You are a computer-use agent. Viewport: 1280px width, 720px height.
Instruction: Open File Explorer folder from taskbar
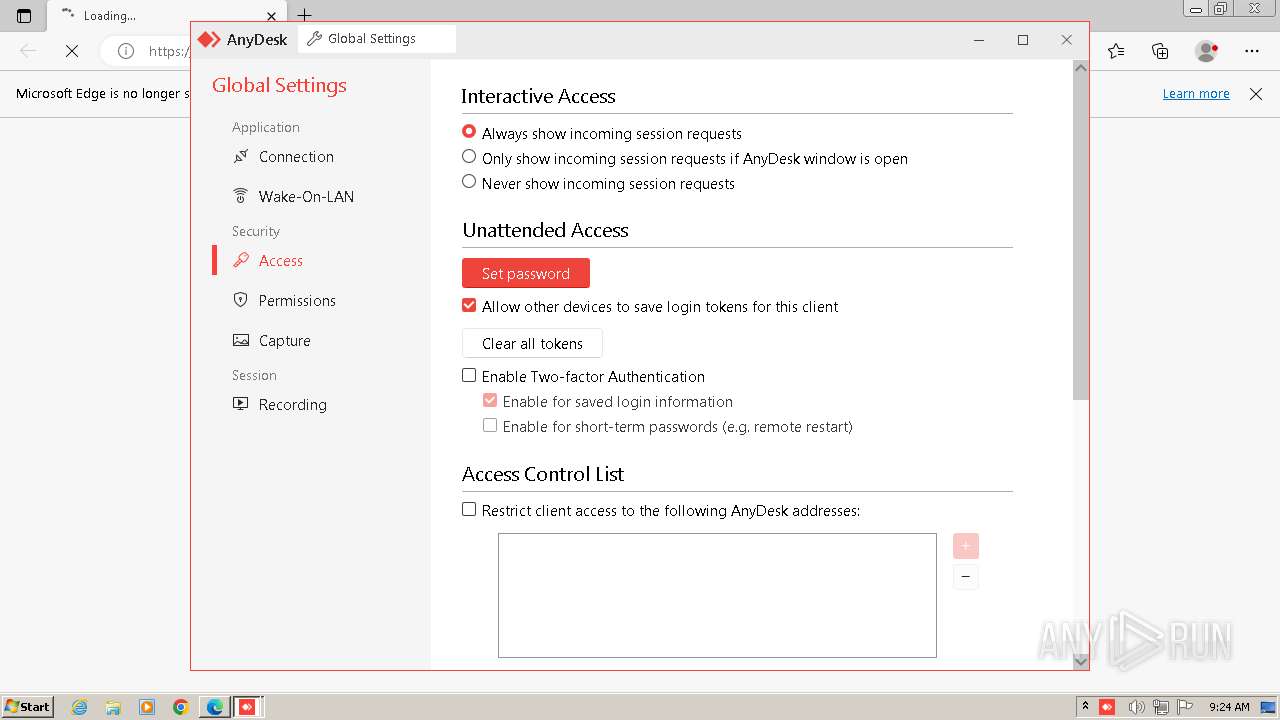113,707
